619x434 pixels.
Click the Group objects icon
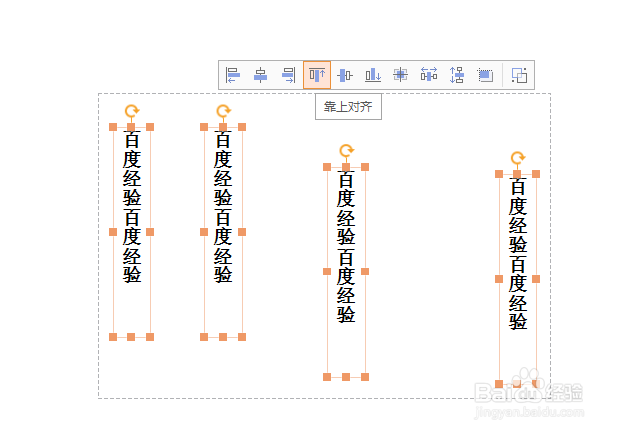click(x=520, y=75)
